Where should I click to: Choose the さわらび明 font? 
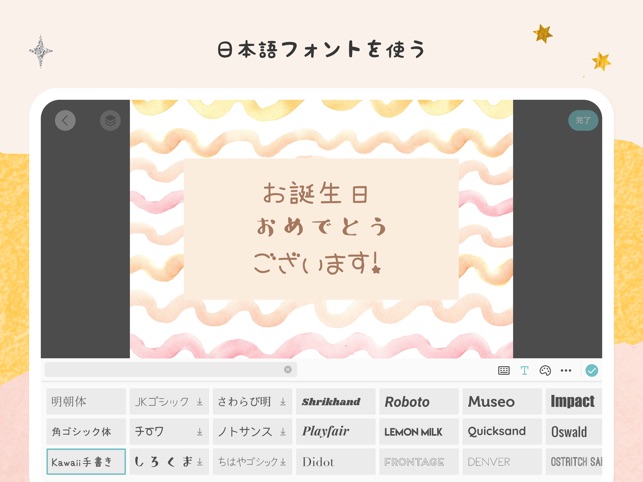click(252, 402)
